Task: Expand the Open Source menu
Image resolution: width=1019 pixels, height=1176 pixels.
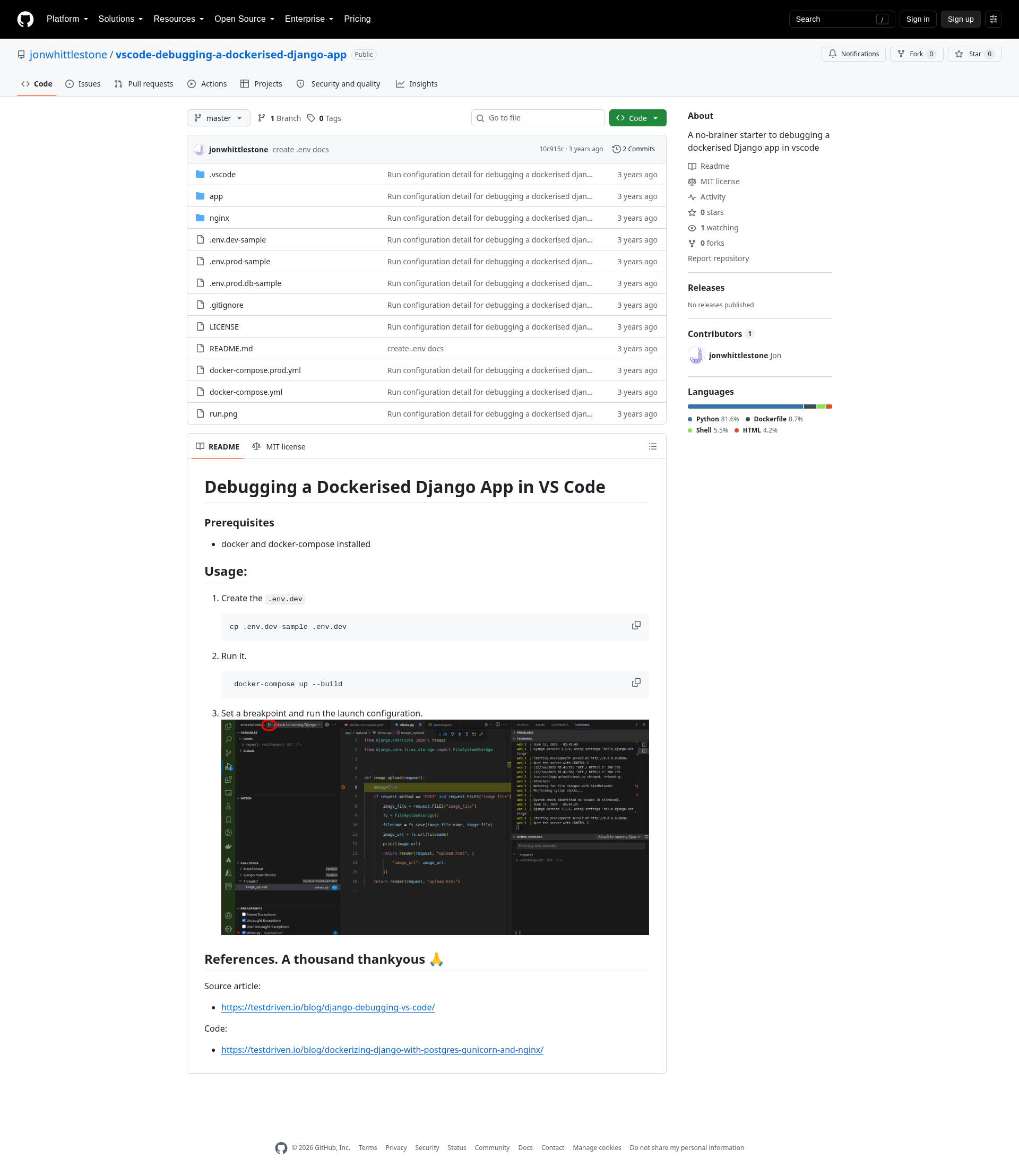Action: tap(244, 19)
